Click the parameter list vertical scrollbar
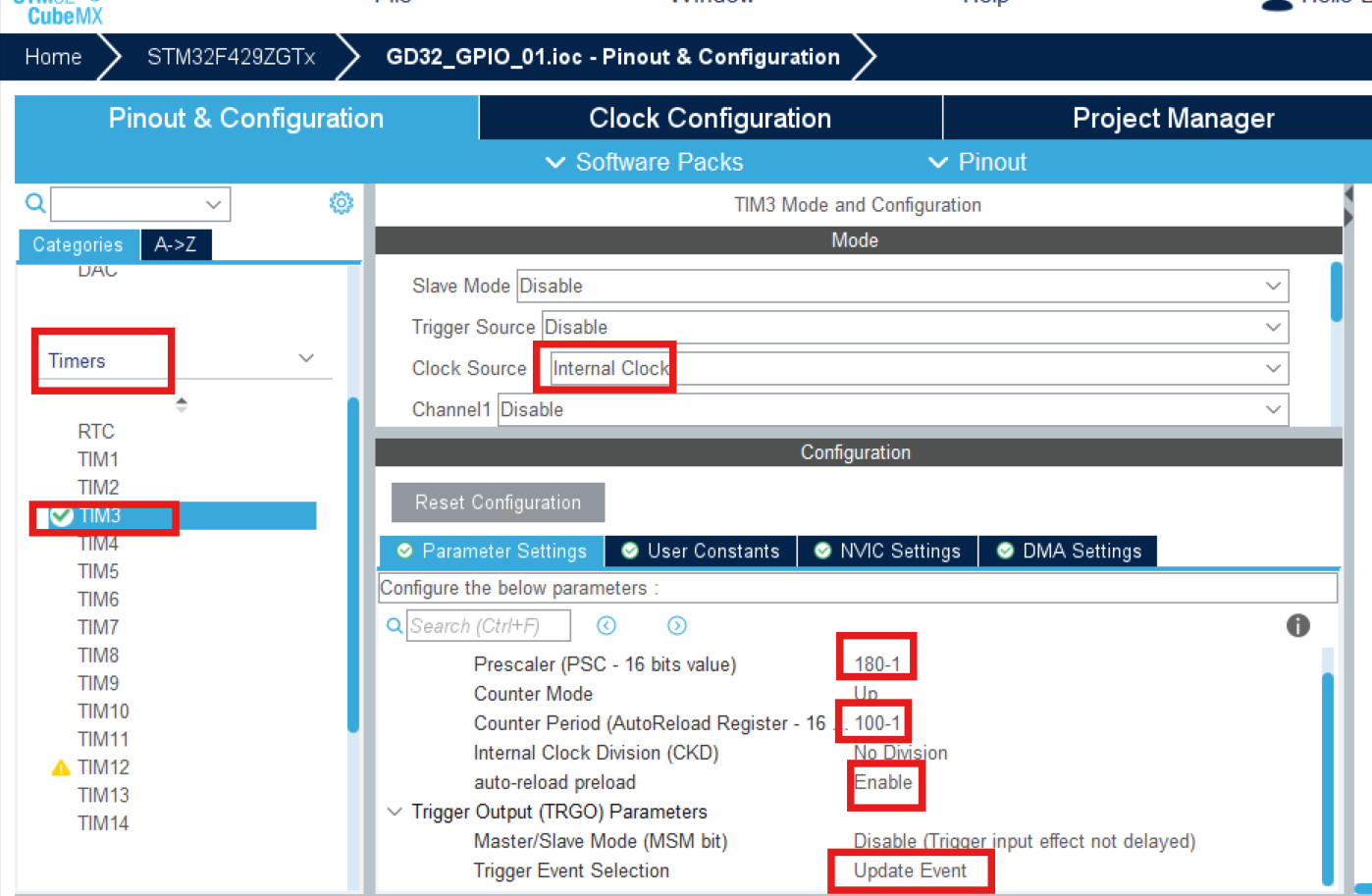The image size is (1372, 896). [x=1328, y=778]
